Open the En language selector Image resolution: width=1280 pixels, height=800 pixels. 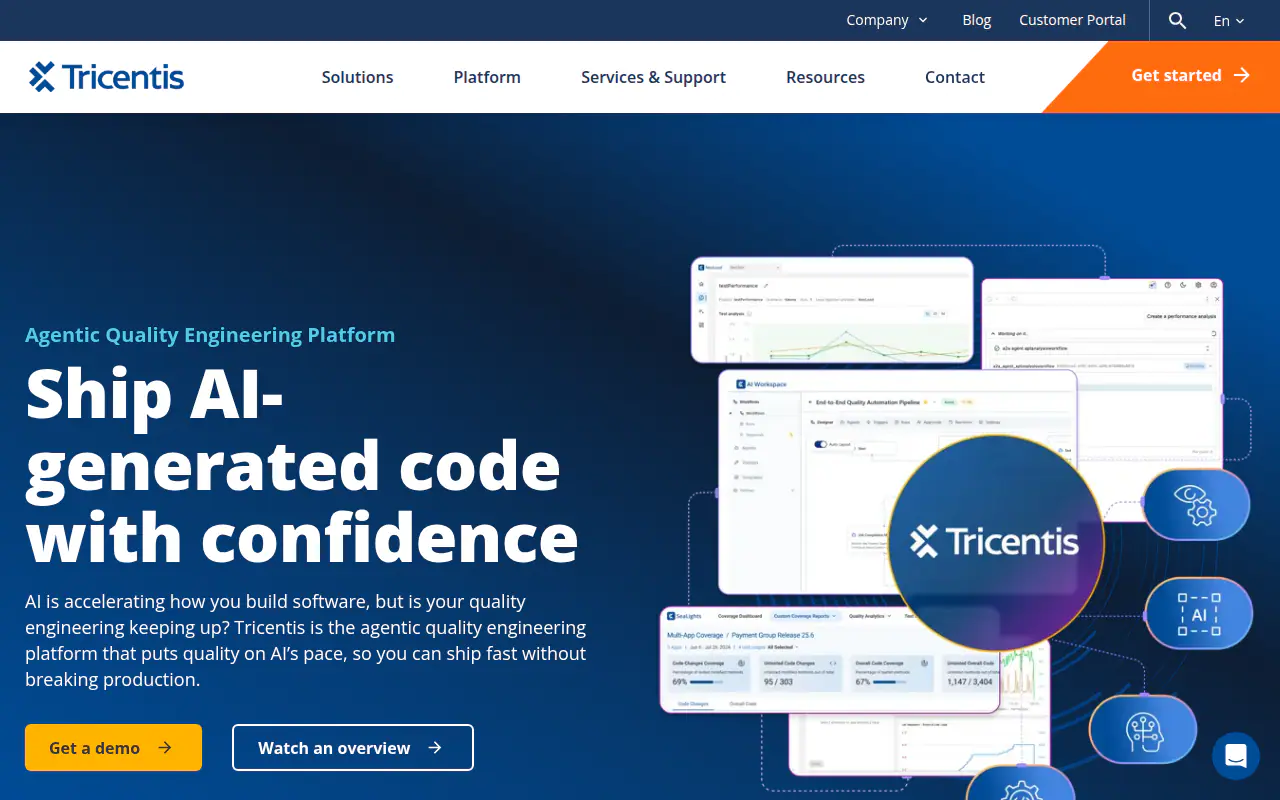(x=1229, y=20)
